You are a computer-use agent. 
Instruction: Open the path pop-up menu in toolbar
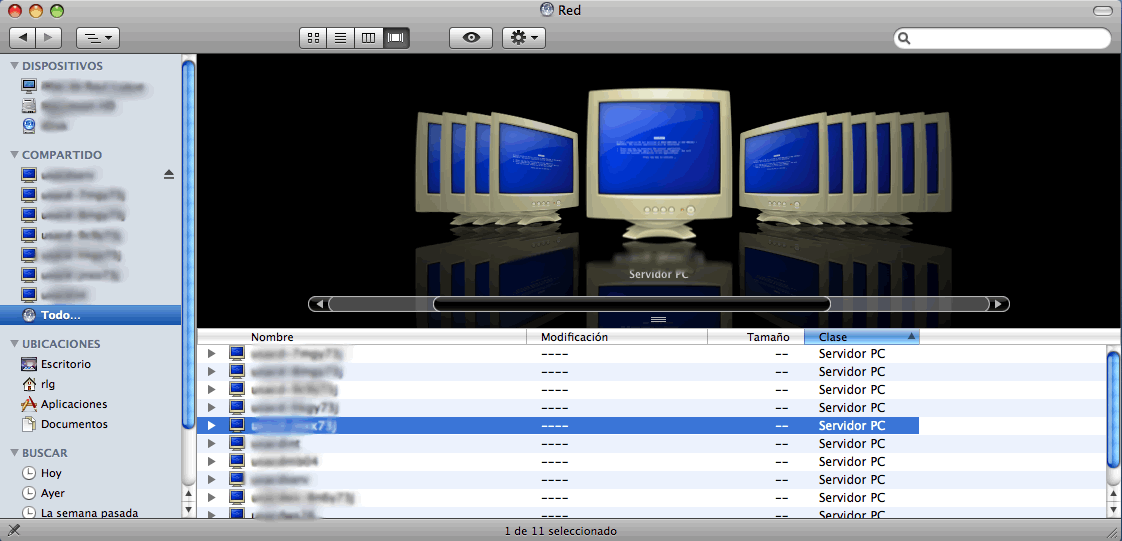click(x=97, y=37)
